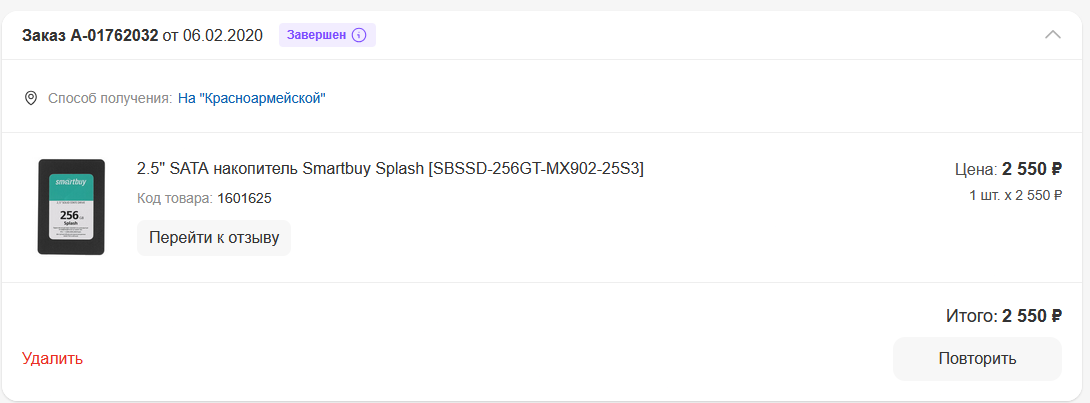Open the "На Красноармейской" pickup point link
1090x403 pixels.
[252, 98]
